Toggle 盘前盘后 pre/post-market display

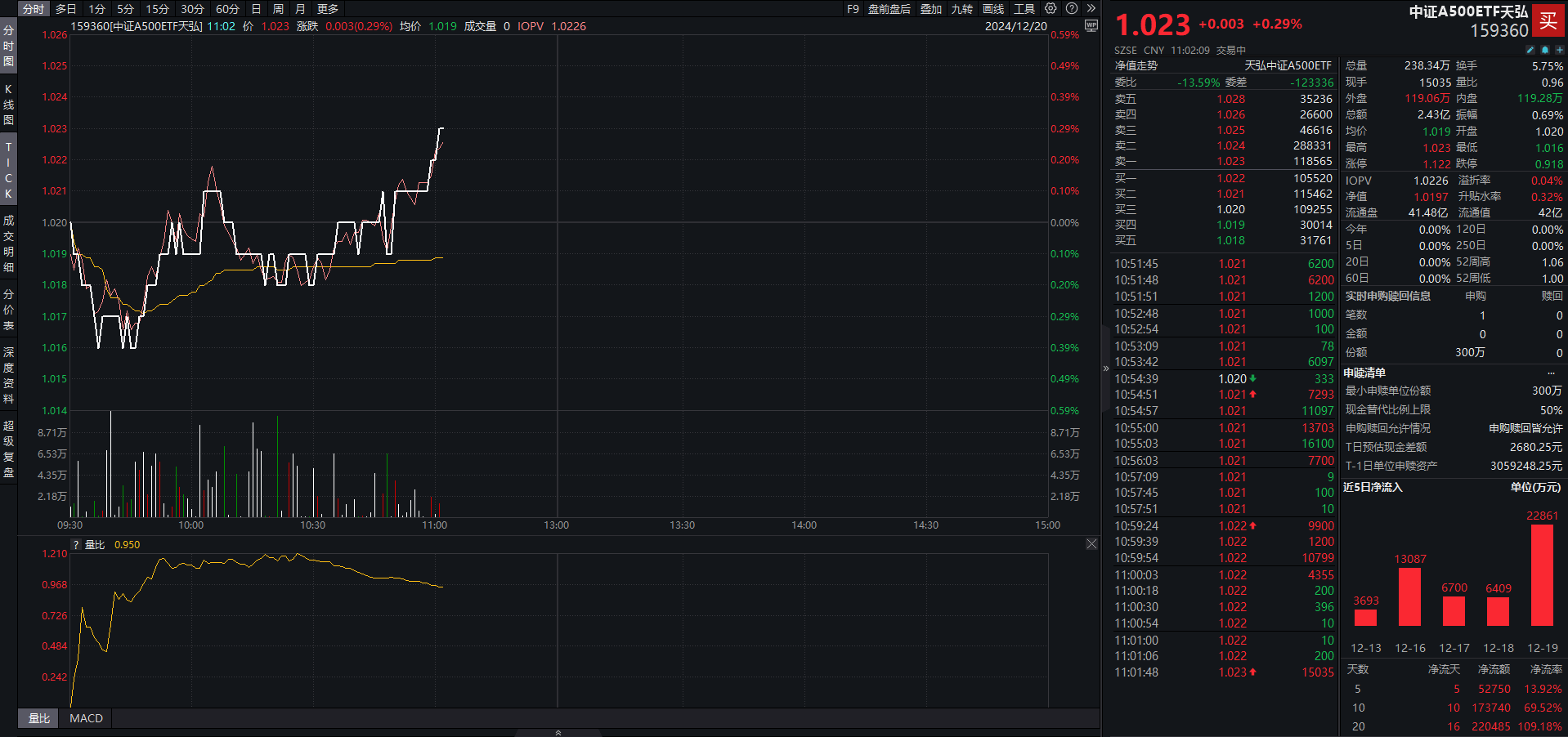tap(889, 9)
